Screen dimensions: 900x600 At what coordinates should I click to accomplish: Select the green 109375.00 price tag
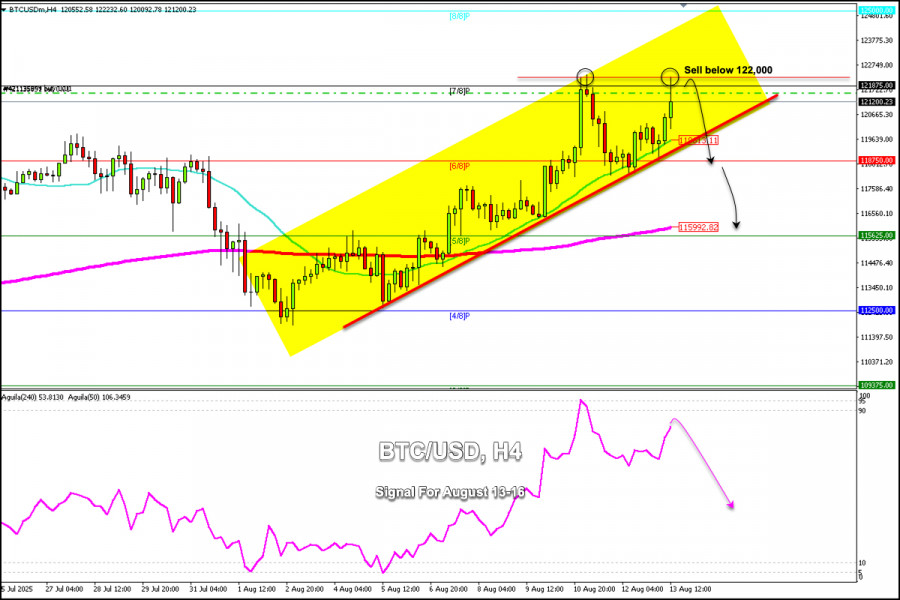[x=876, y=385]
